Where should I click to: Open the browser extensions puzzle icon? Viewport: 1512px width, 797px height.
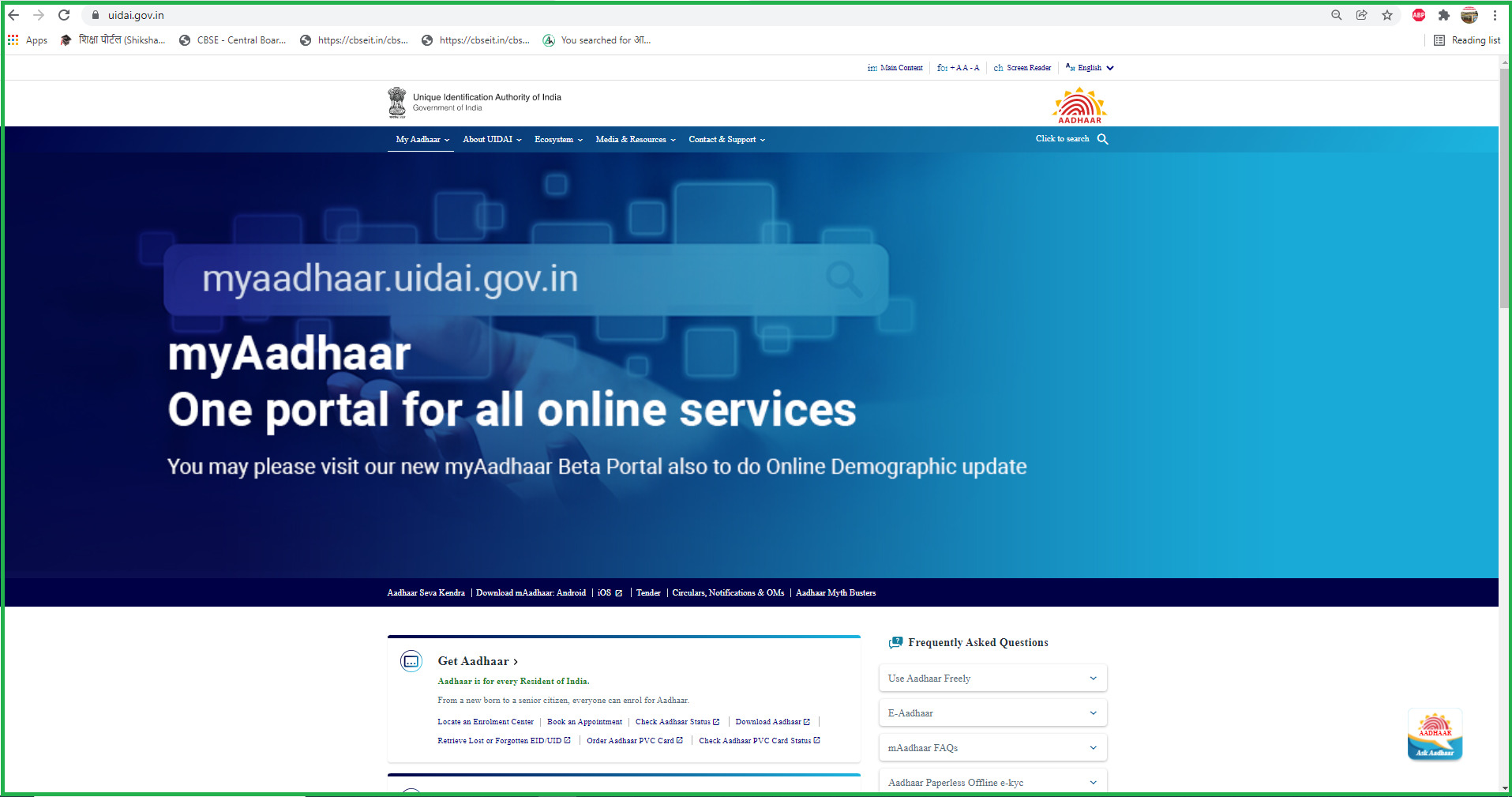tap(1444, 15)
